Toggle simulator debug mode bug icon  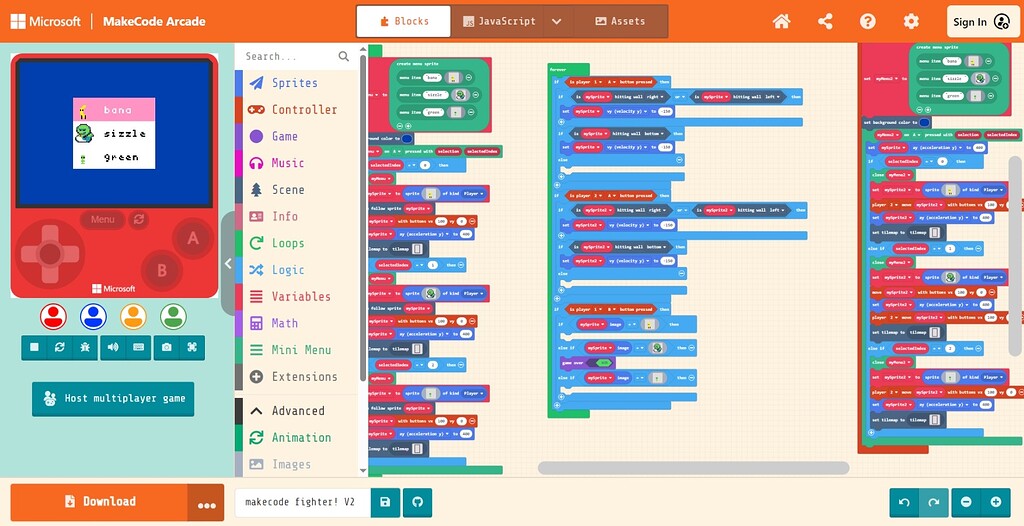click(85, 348)
